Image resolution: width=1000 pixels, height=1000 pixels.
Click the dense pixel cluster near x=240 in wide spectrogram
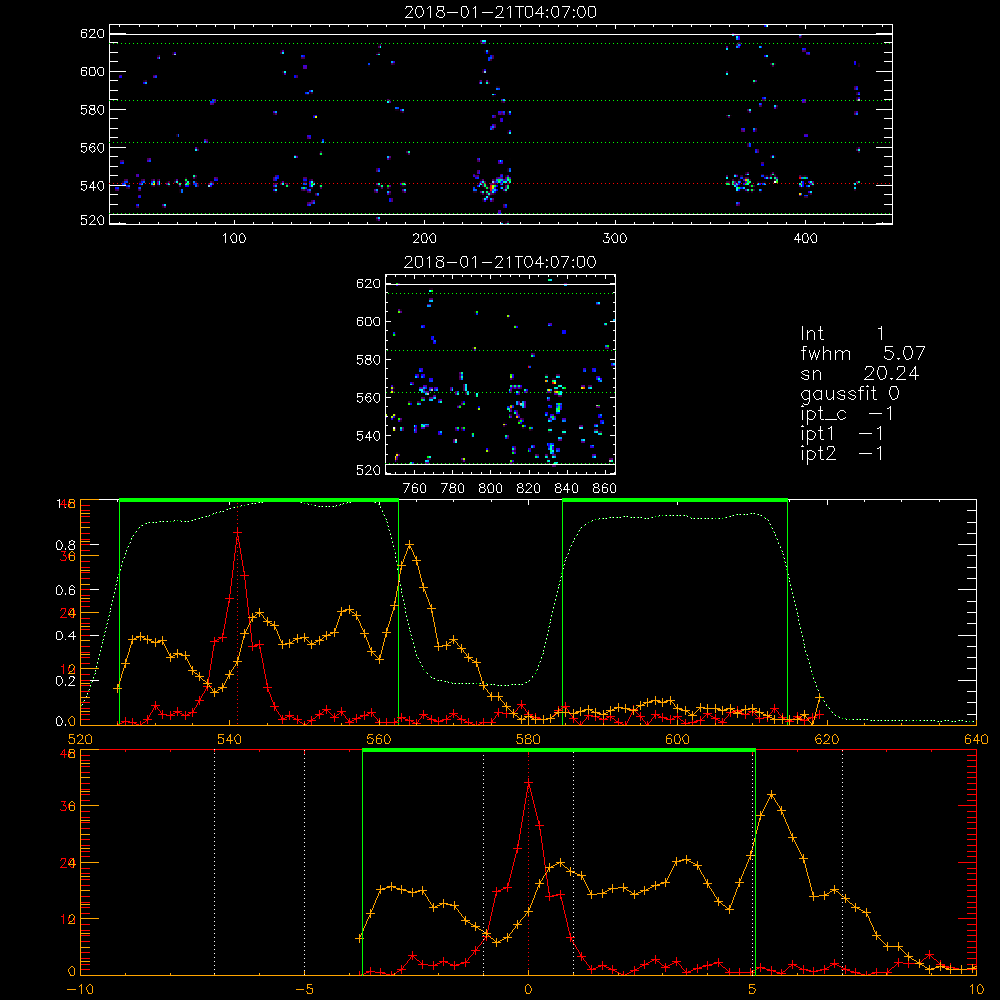point(492,184)
